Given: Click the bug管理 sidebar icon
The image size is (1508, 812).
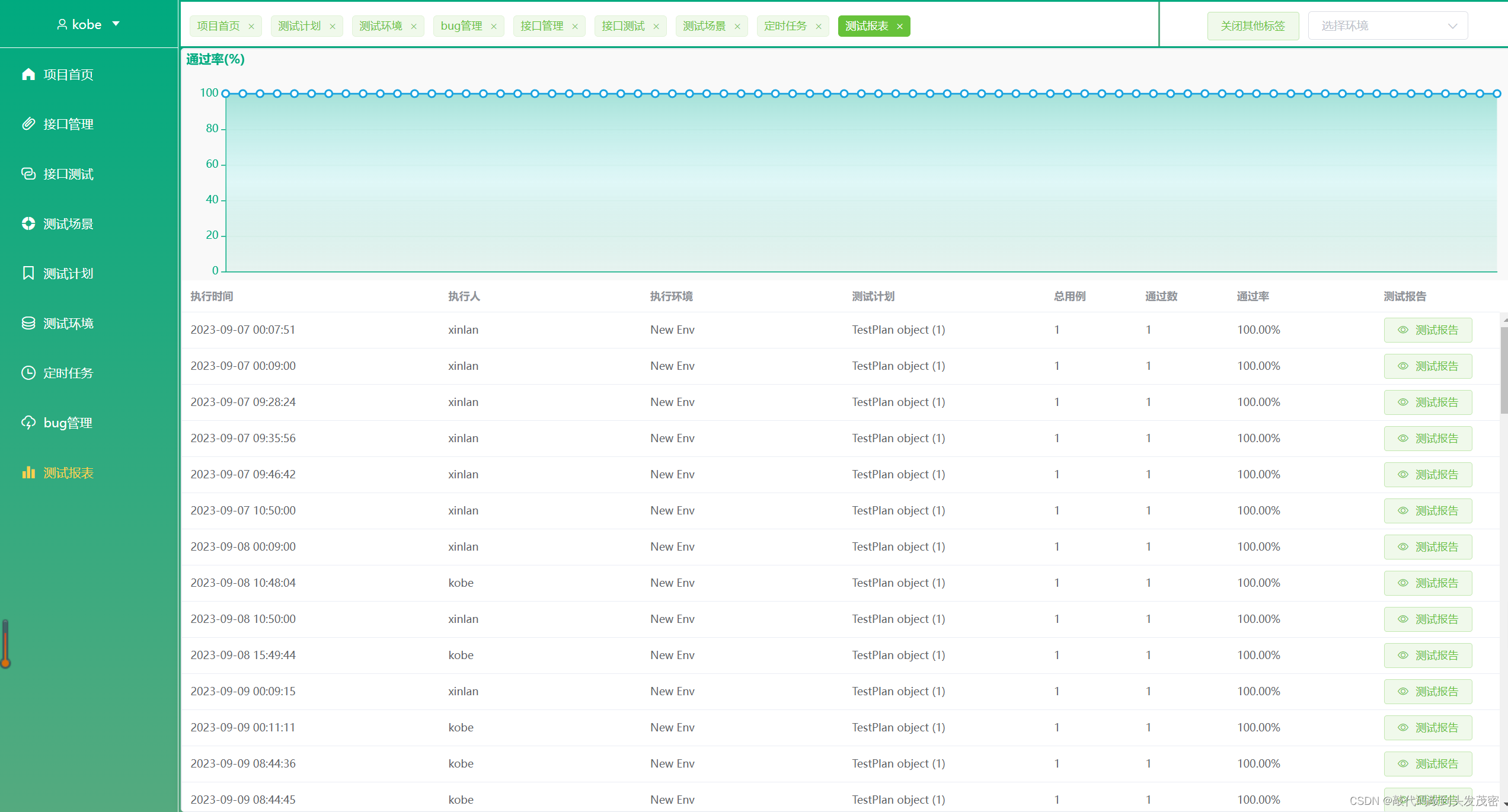Looking at the screenshot, I should click(x=28, y=423).
